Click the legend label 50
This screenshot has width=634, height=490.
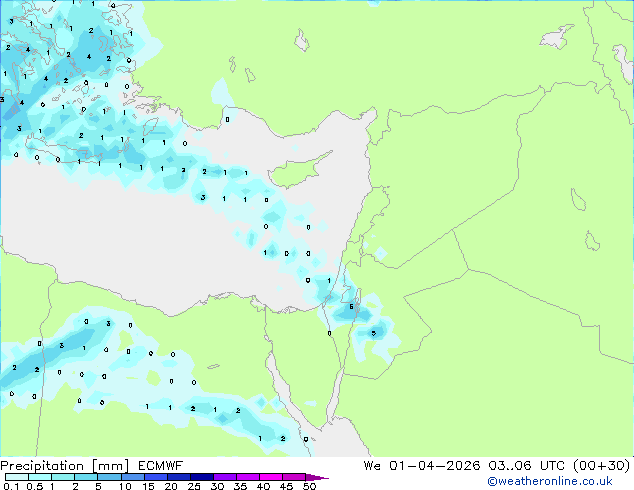tap(310, 486)
